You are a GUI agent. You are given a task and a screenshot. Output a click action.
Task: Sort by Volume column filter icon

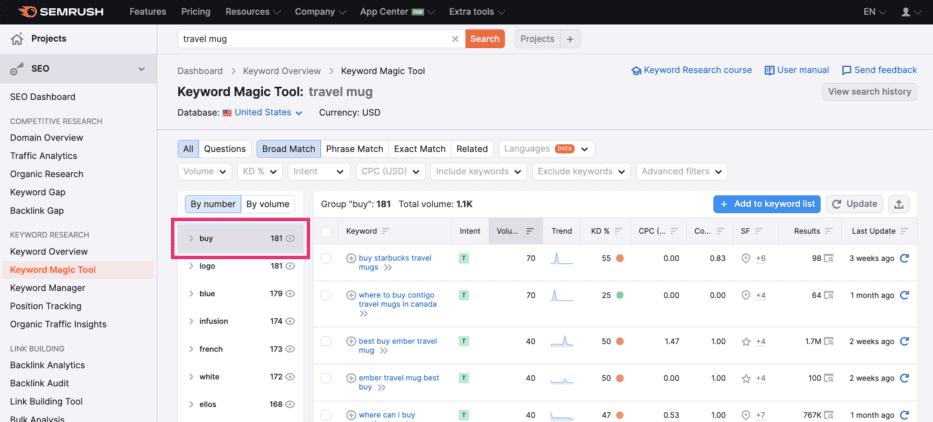(530, 232)
